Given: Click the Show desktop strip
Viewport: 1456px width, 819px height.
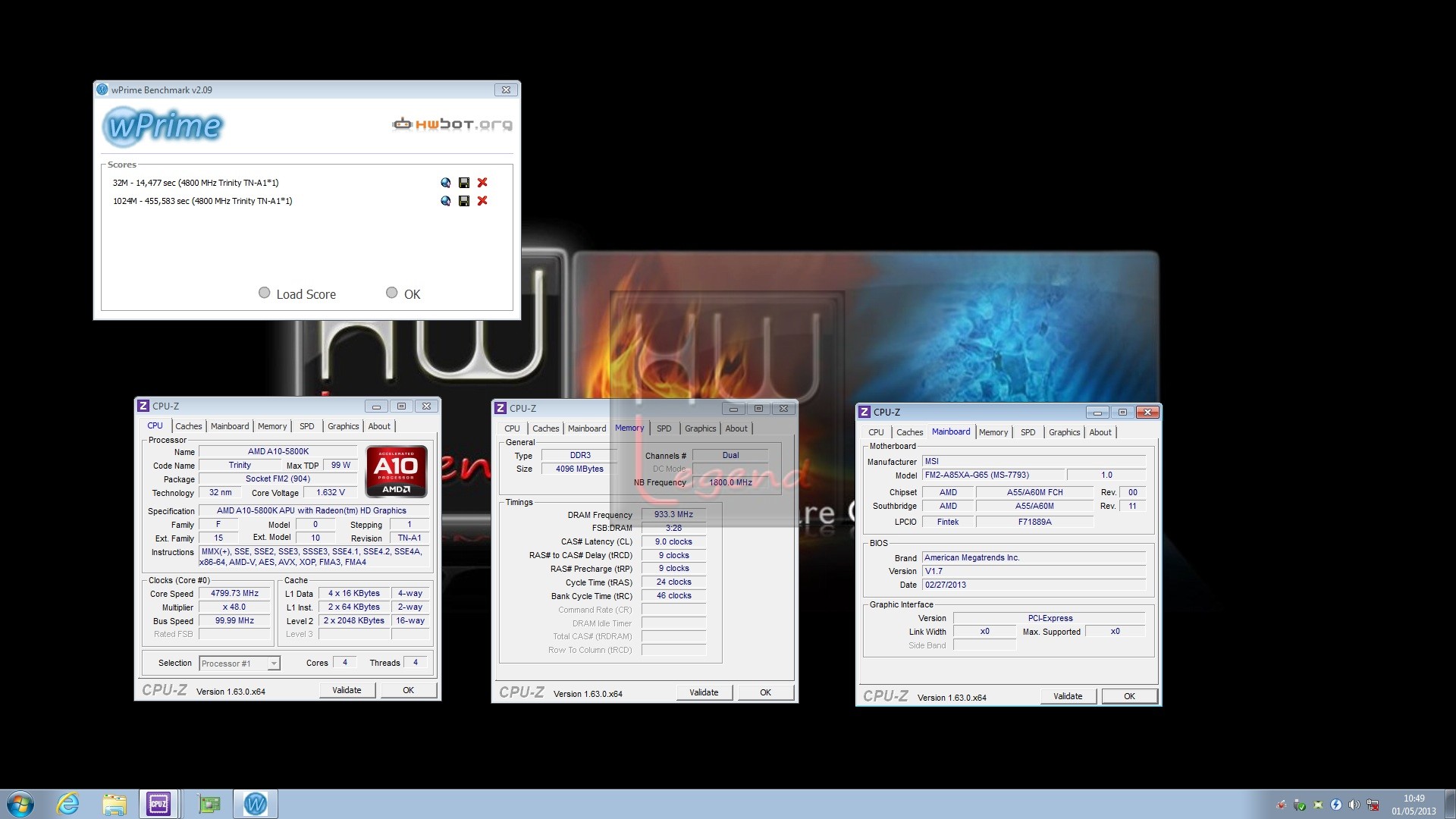Looking at the screenshot, I should point(1450,804).
